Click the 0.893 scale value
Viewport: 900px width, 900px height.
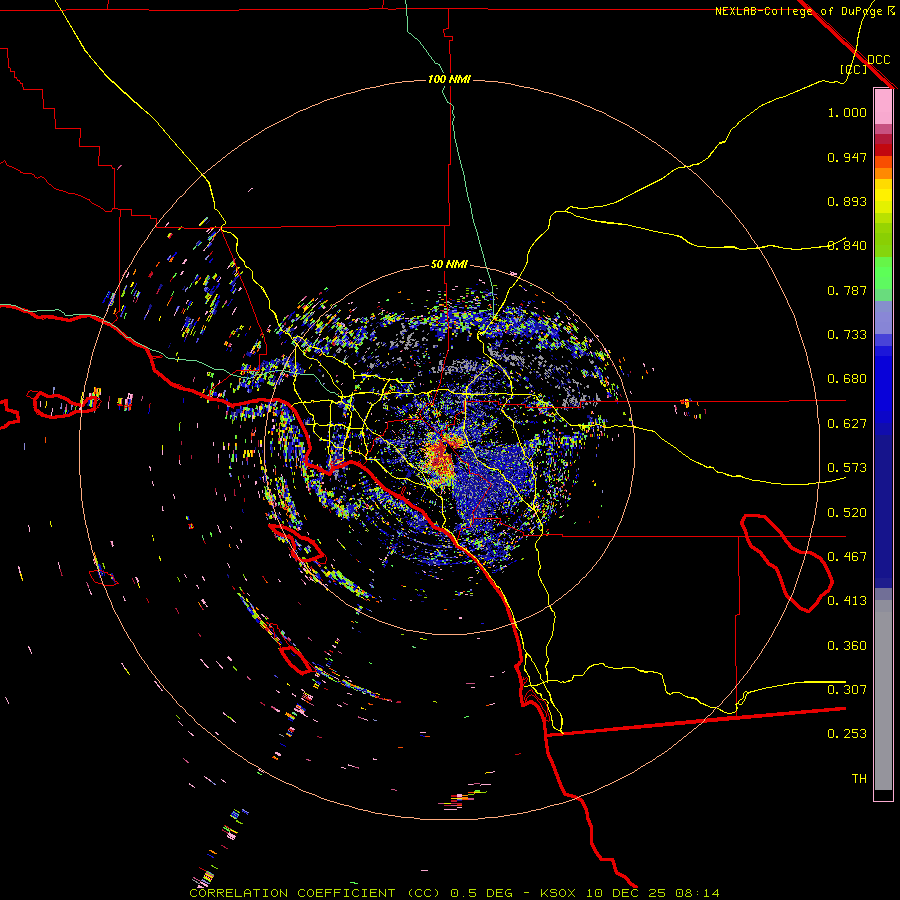click(847, 201)
